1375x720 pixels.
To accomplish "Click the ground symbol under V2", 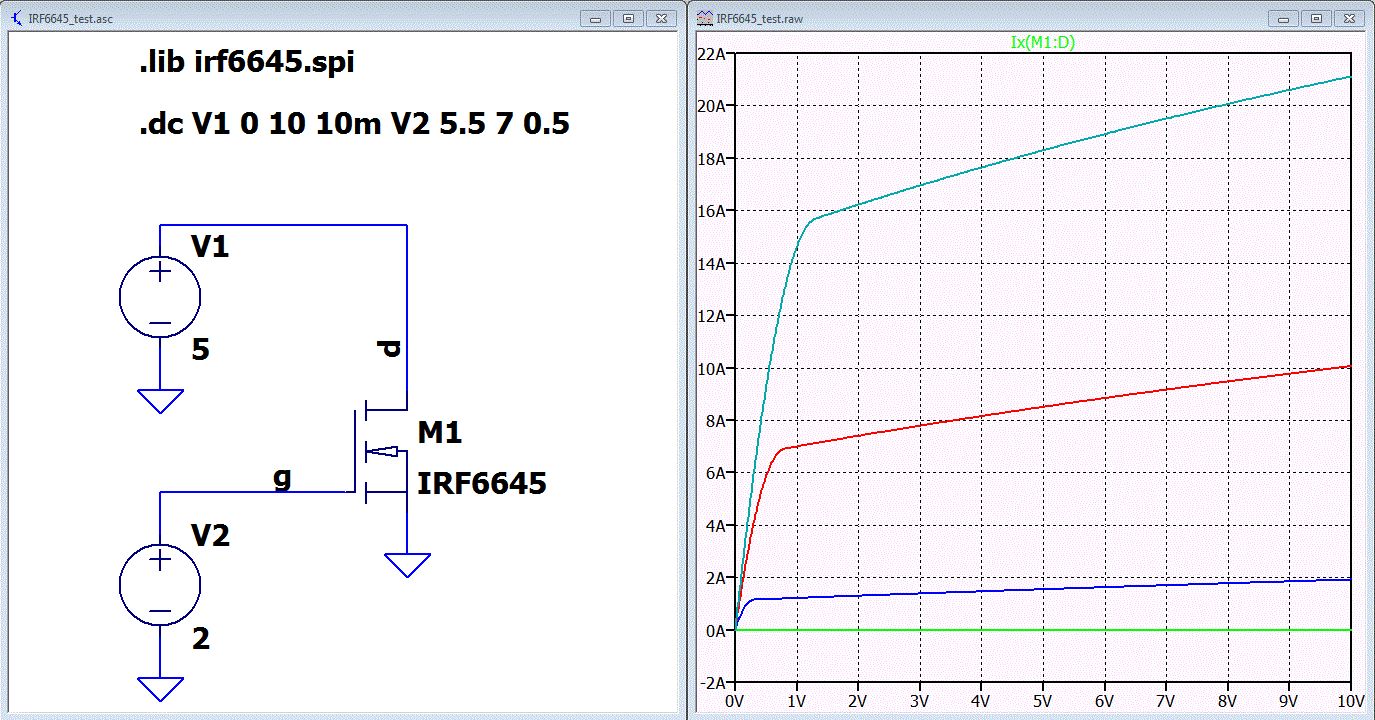I will coord(160,689).
